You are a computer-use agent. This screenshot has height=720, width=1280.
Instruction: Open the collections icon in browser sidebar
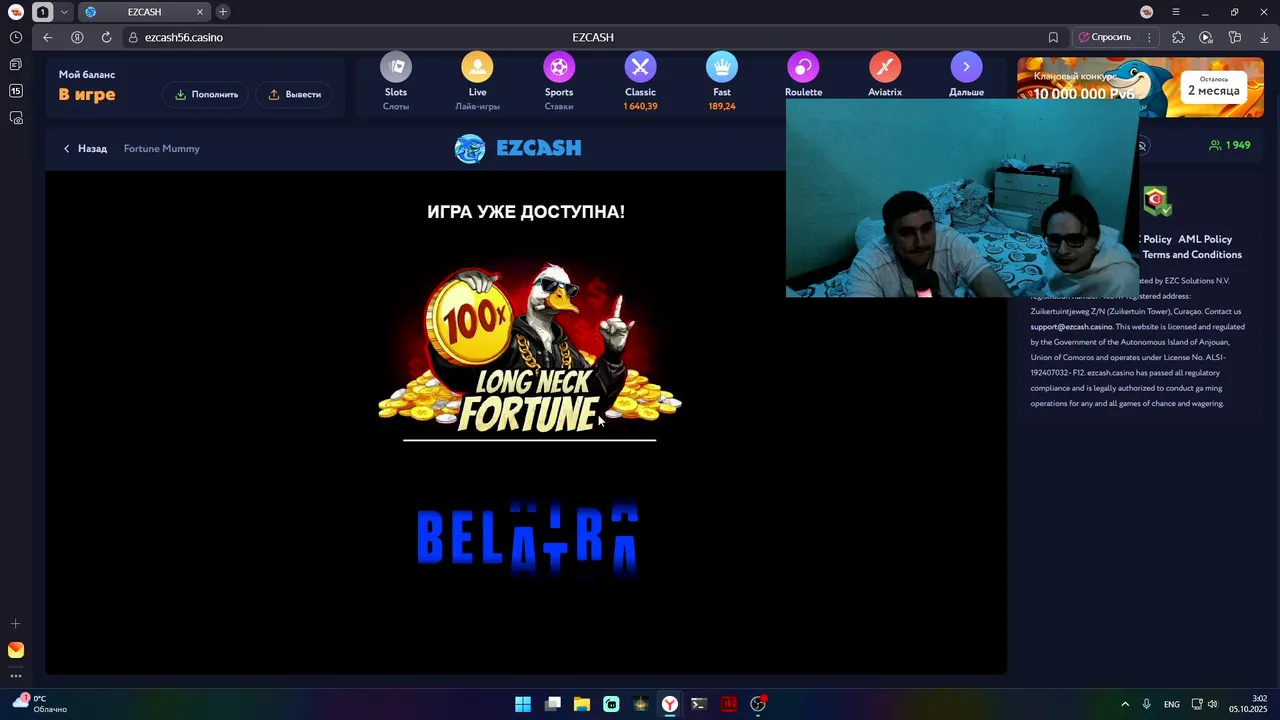[x=16, y=64]
